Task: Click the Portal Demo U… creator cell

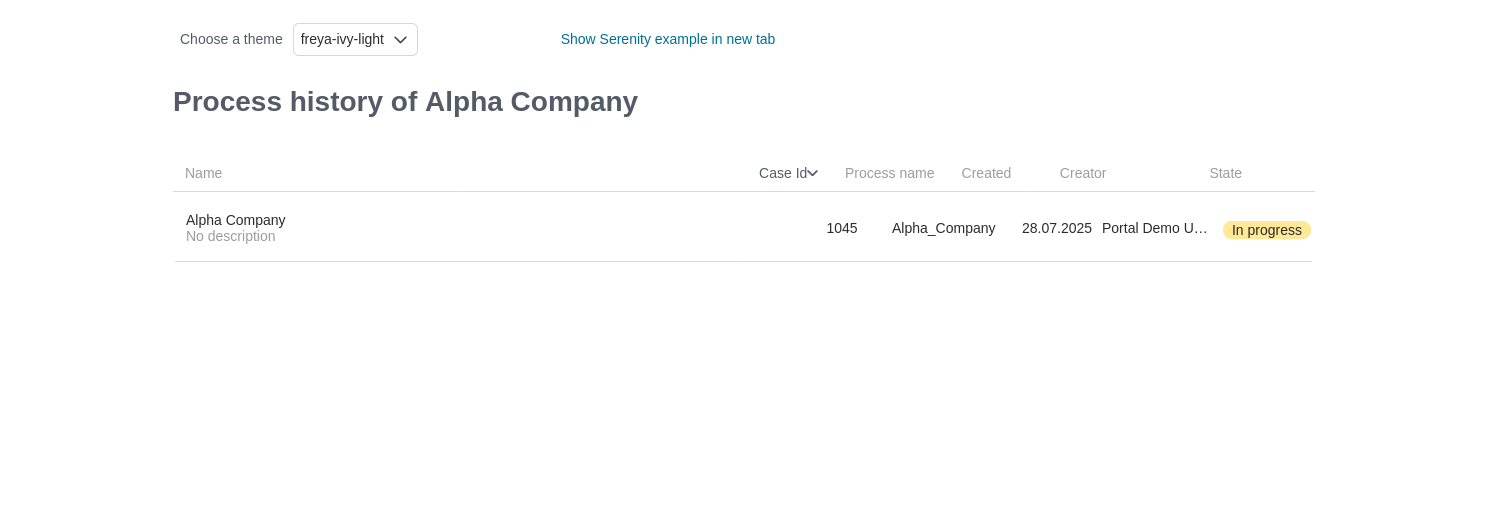Action: point(1154,228)
